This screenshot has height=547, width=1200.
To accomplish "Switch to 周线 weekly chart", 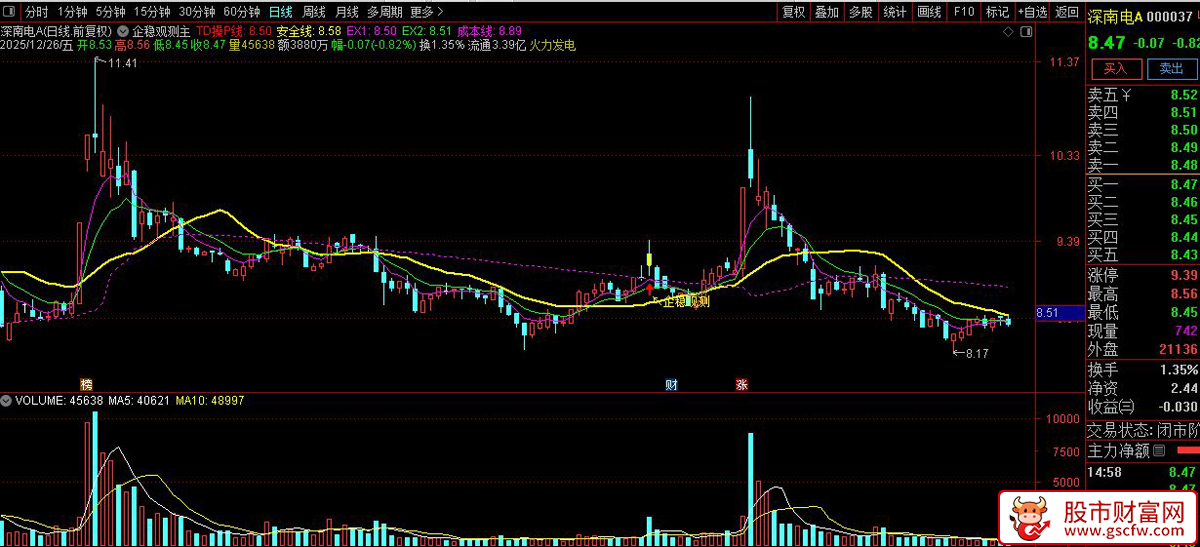I will point(314,12).
